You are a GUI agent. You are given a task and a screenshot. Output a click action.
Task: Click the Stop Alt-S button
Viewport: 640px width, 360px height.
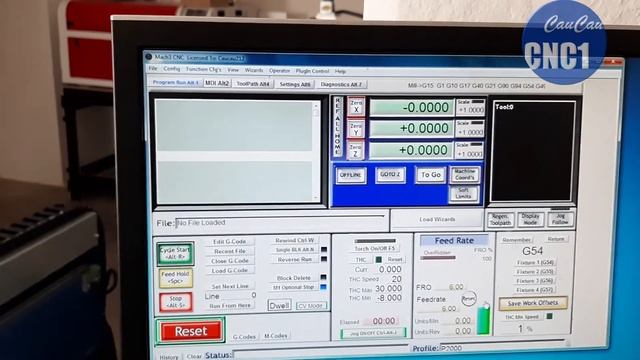176,302
